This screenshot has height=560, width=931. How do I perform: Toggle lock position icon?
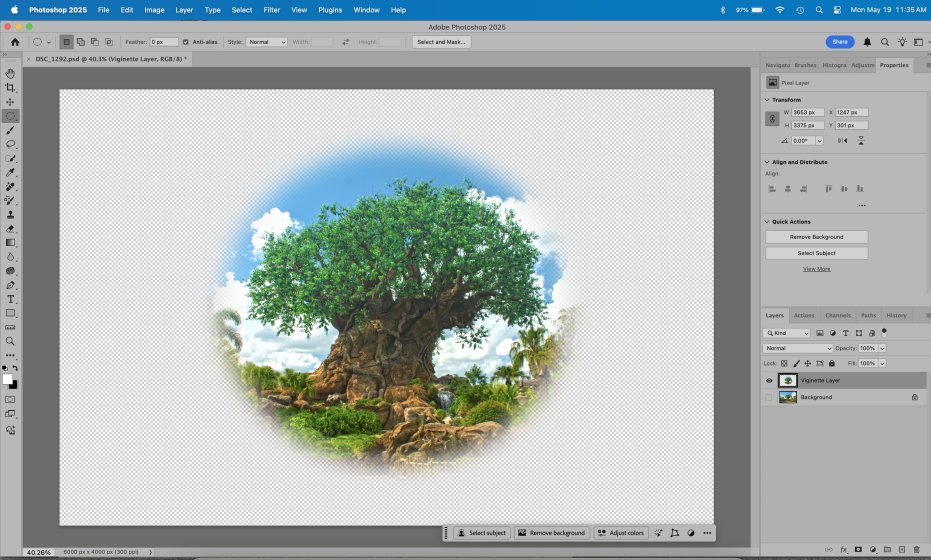click(x=808, y=363)
